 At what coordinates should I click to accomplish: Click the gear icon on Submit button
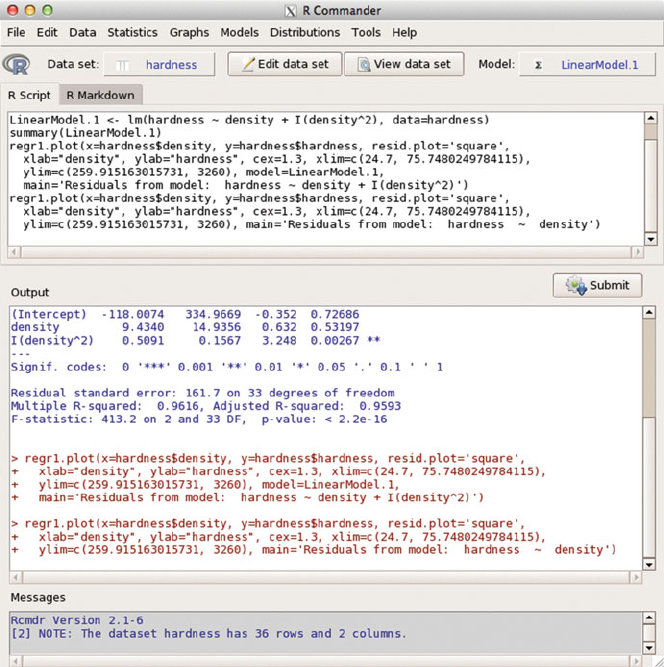[x=576, y=285]
